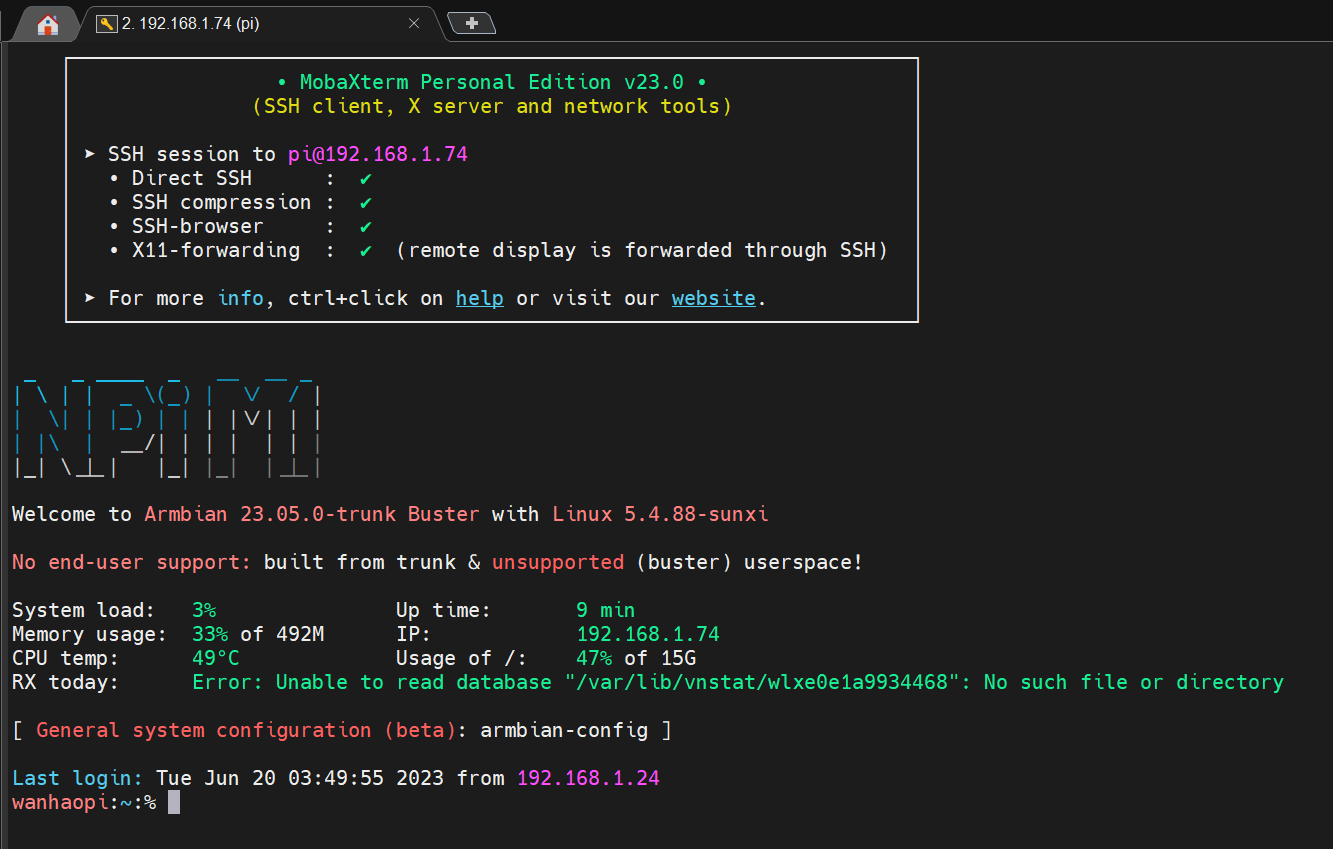Click the CPU temp value 49°C
Image resolution: width=1333 pixels, height=849 pixels.
click(216, 658)
